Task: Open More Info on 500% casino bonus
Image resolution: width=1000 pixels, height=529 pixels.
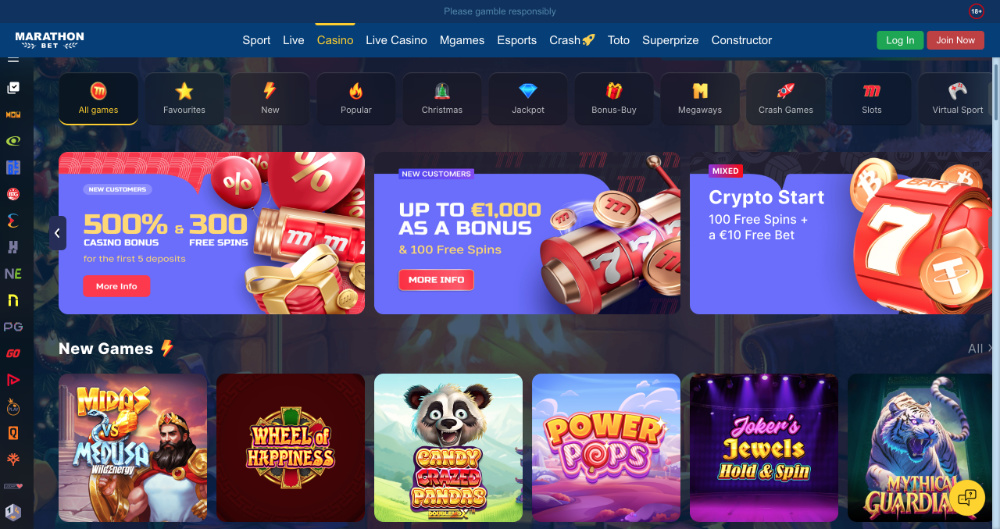Action: coord(117,286)
